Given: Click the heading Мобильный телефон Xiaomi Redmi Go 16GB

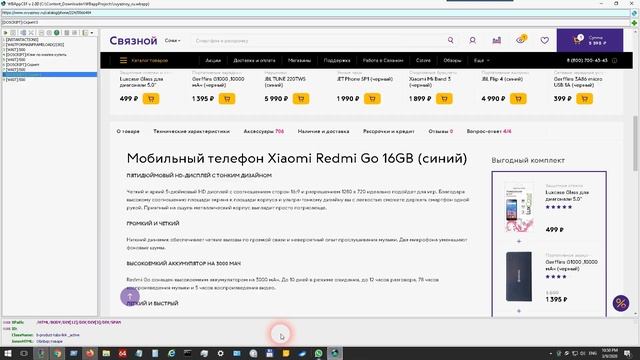Looking at the screenshot, I should click(x=297, y=158).
